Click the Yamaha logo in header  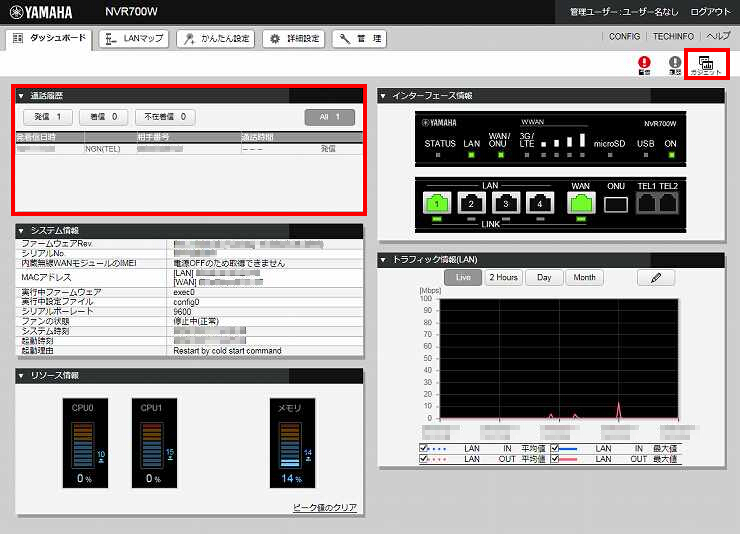(41, 12)
